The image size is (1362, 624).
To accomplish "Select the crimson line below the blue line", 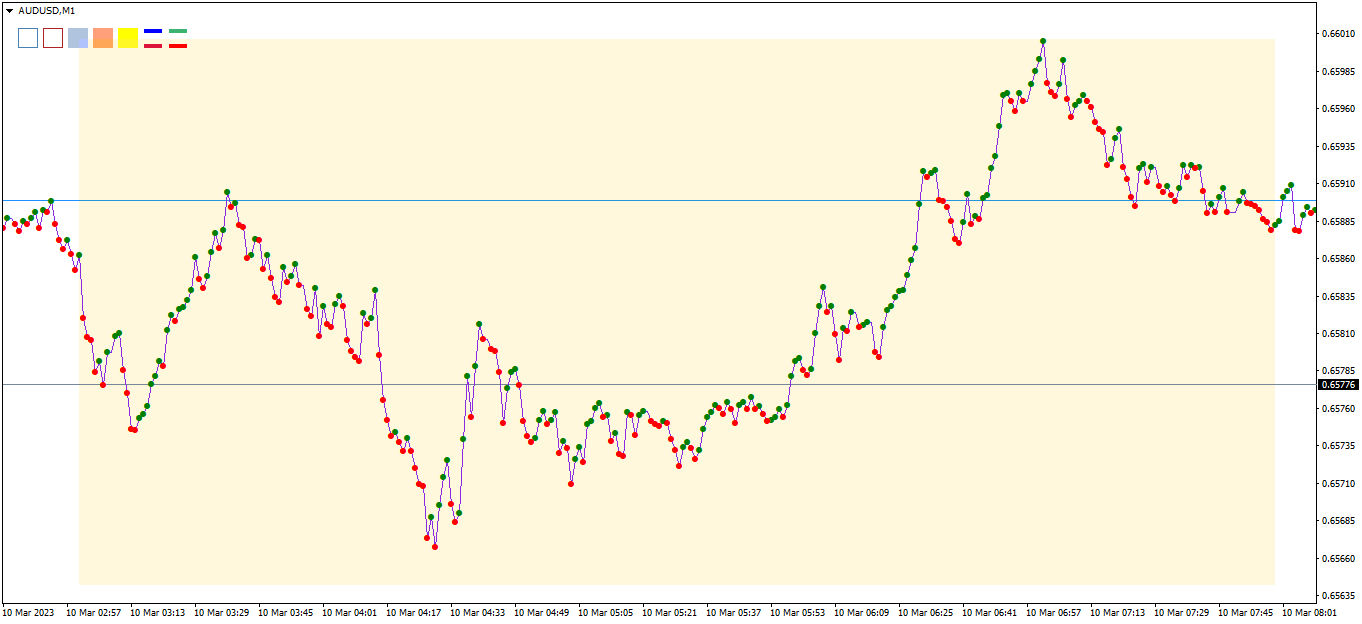I will pyautogui.click(x=153, y=46).
